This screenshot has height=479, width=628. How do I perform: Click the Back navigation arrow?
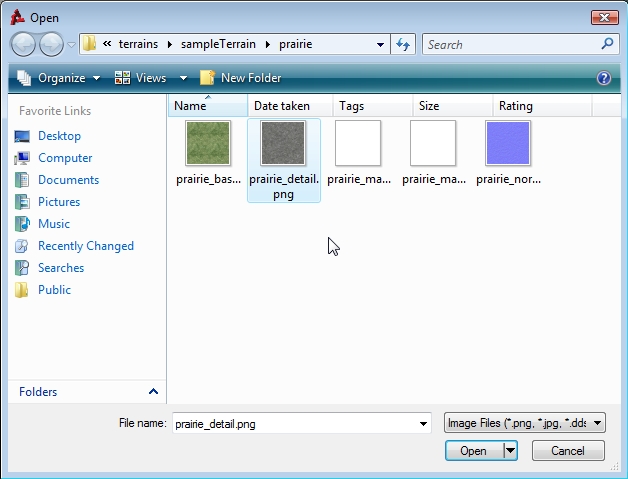tap(24, 44)
